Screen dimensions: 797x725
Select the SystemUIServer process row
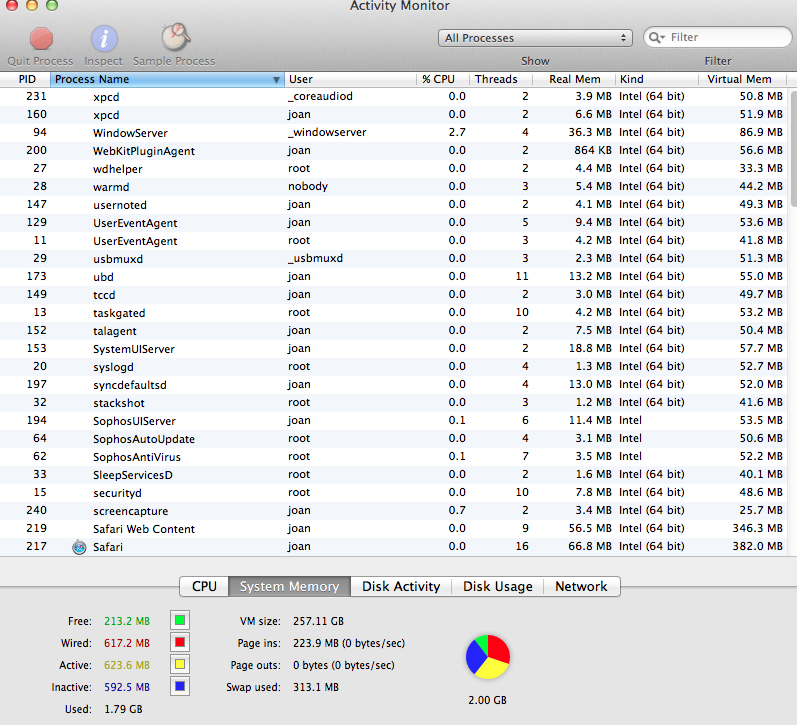394,349
